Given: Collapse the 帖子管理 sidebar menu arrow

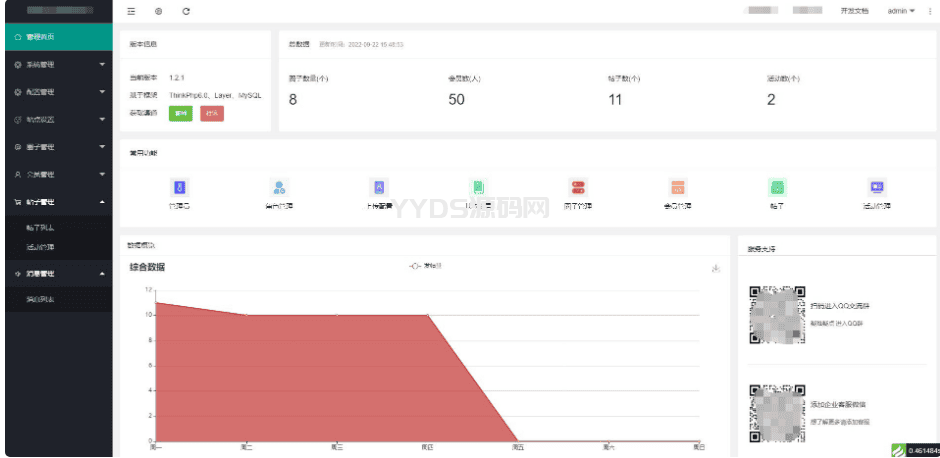Looking at the screenshot, I should (x=102, y=202).
